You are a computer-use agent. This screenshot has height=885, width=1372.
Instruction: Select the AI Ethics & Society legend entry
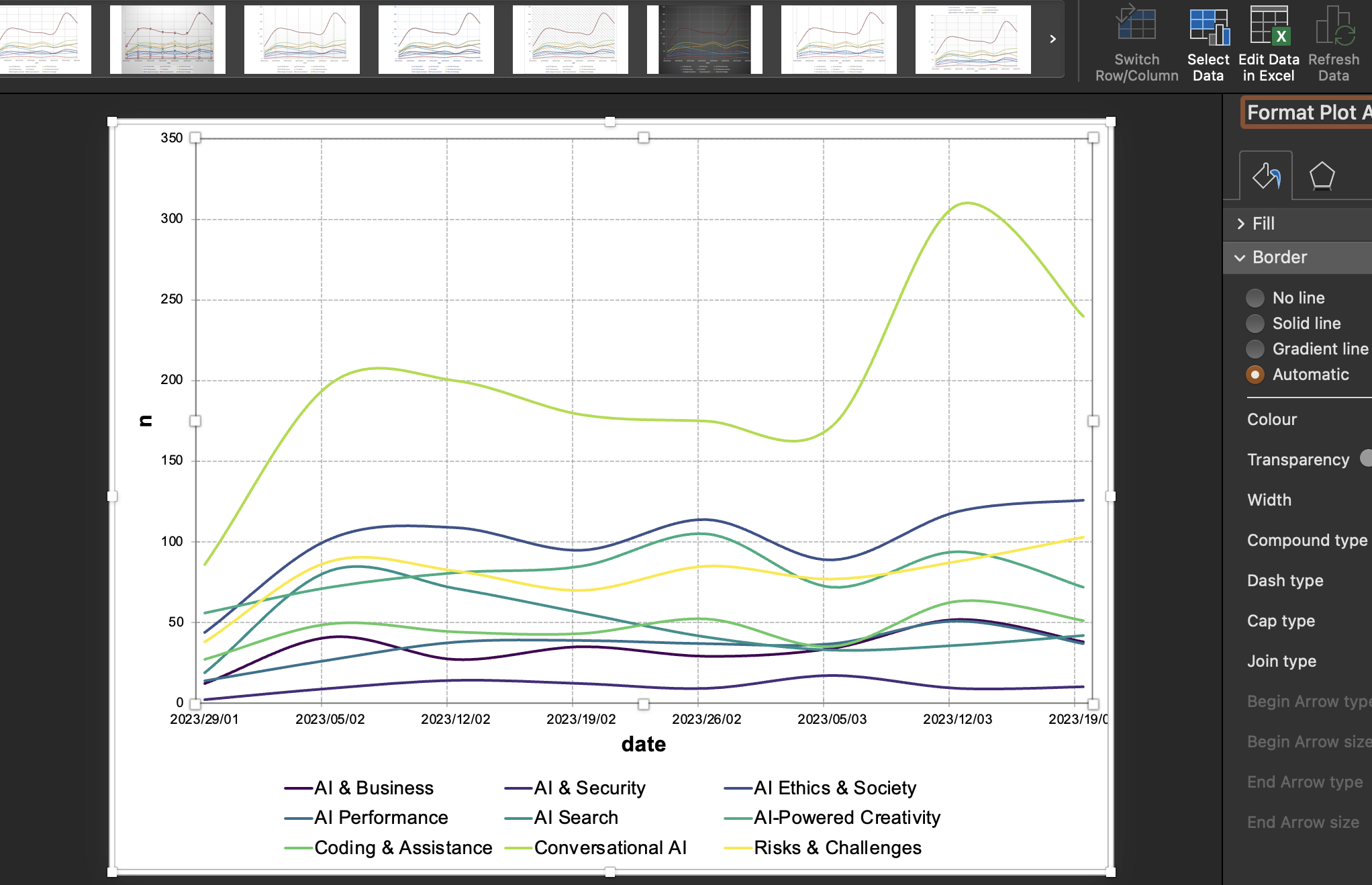point(820,788)
